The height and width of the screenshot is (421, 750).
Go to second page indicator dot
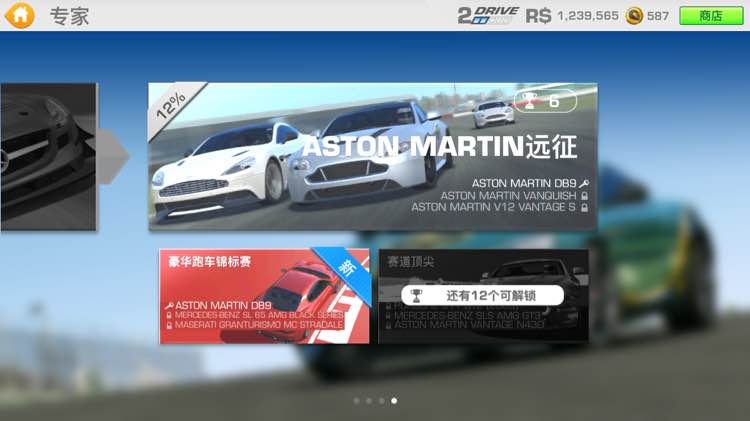[369, 400]
